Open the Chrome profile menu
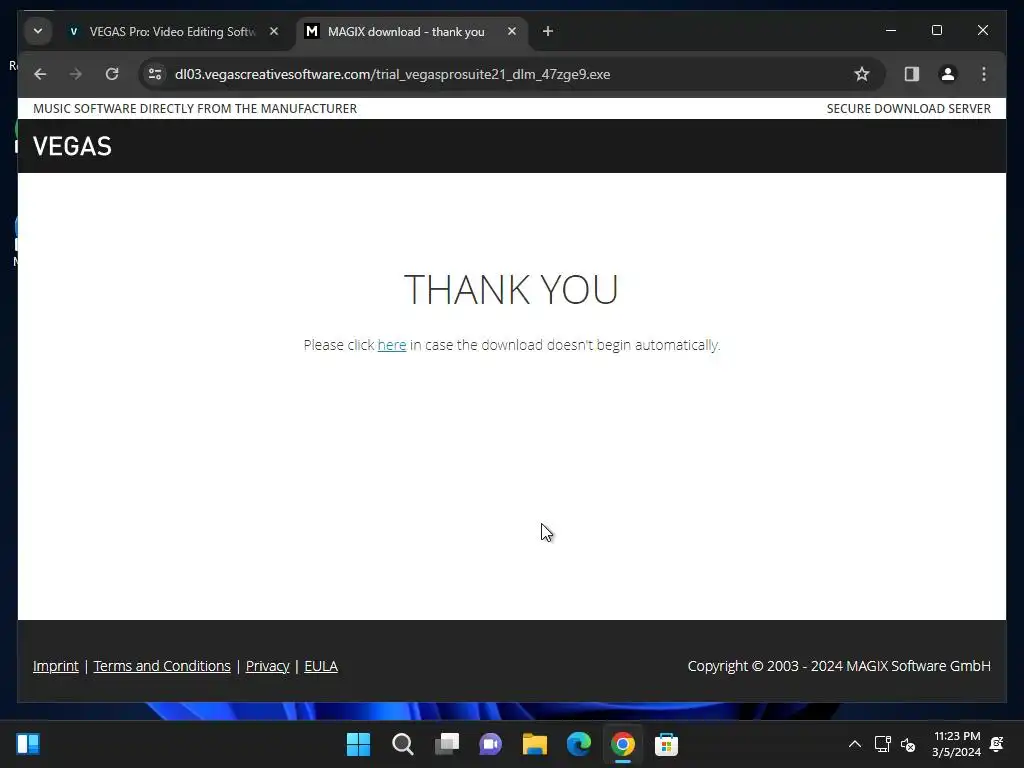The height and width of the screenshot is (768, 1024). 948,74
